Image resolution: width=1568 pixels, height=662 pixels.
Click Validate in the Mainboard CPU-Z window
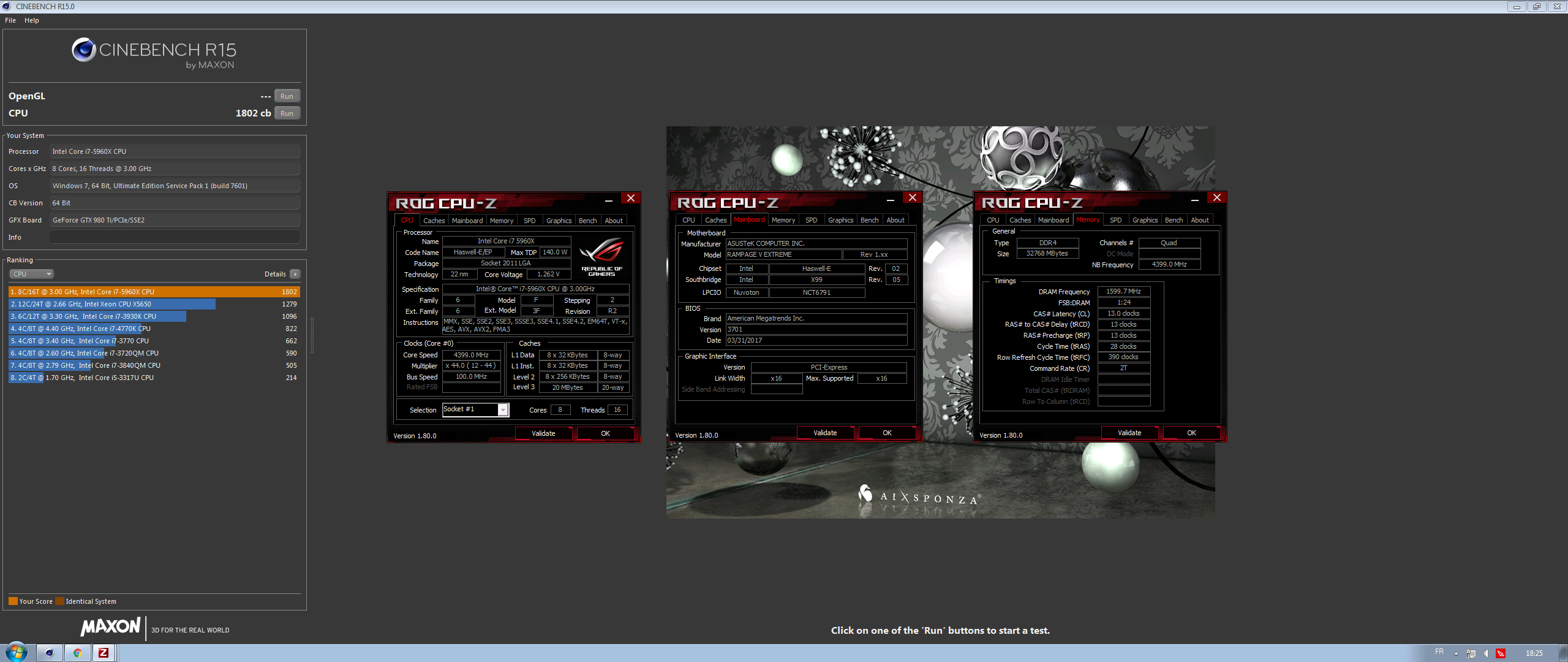pos(824,433)
